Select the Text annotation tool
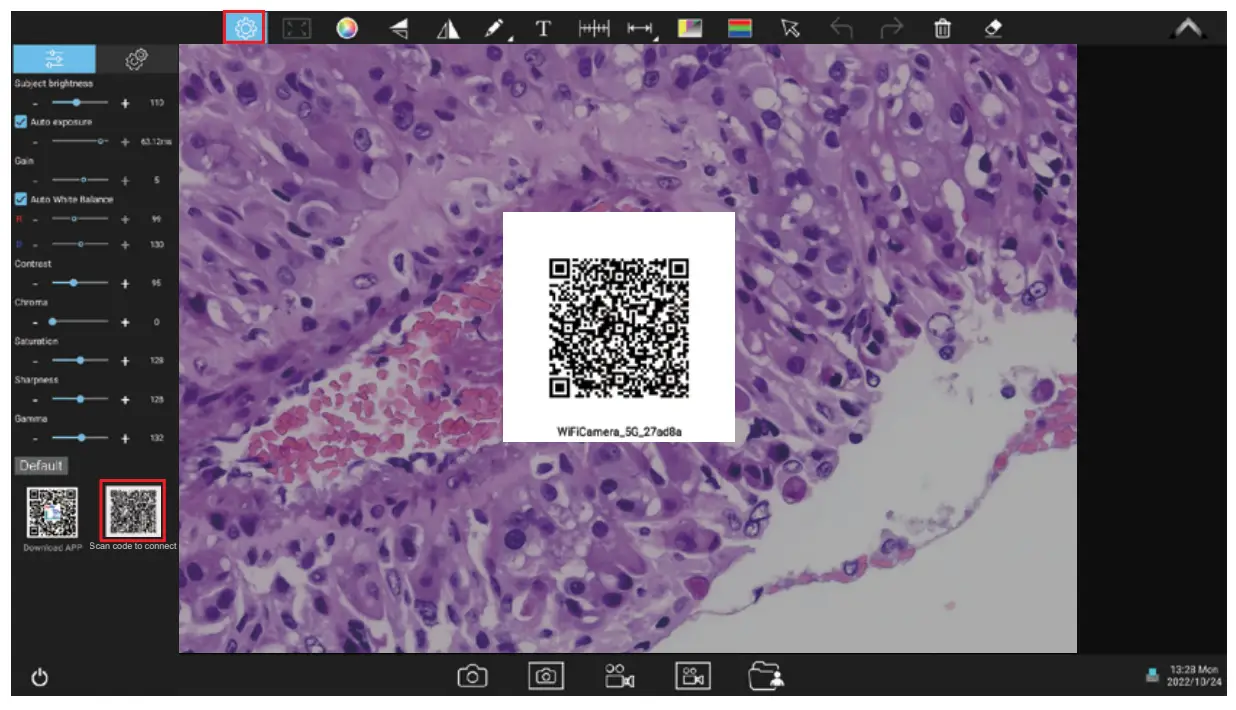1236x710 pixels. tap(543, 29)
